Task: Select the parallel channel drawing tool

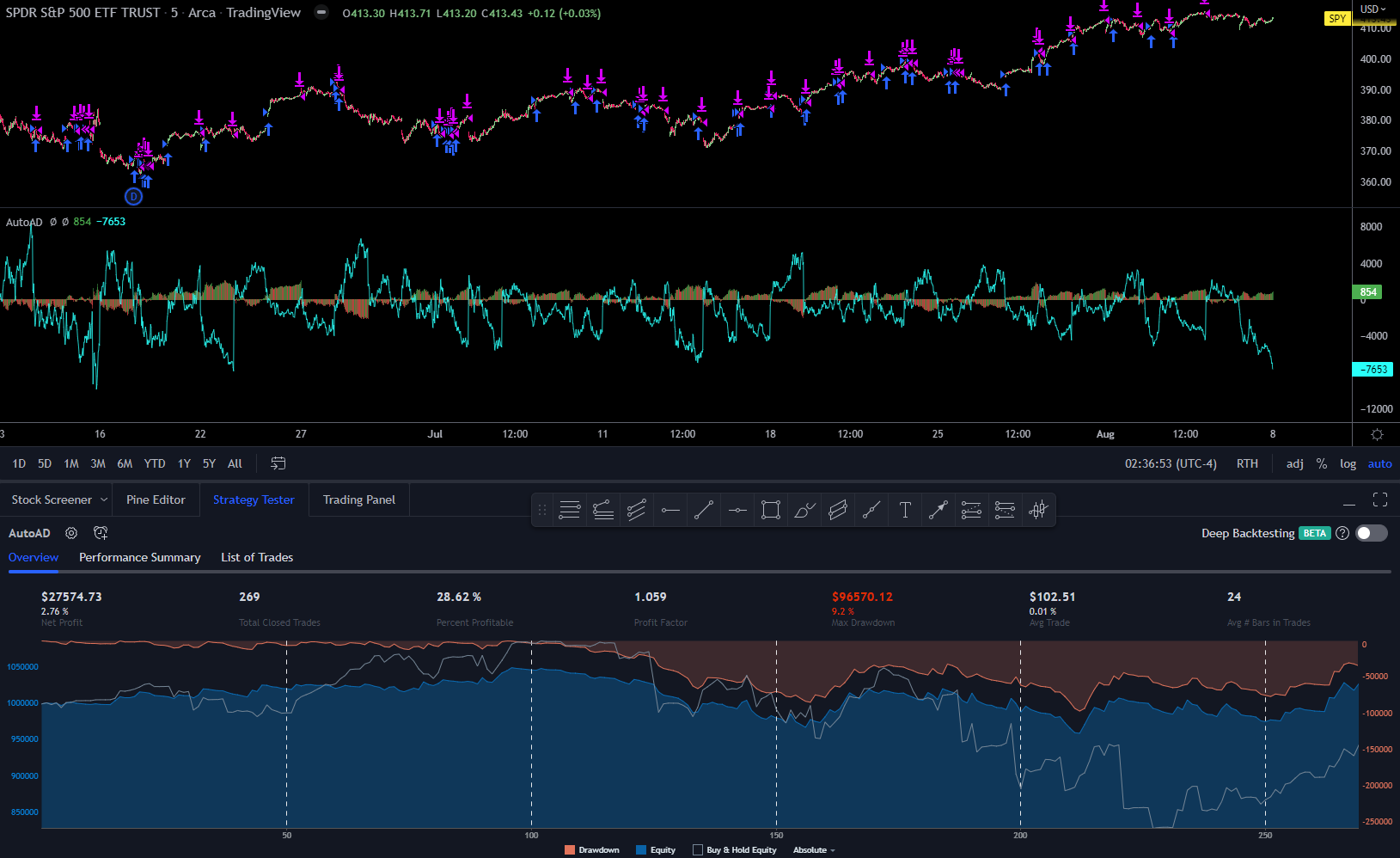Action: click(x=637, y=511)
